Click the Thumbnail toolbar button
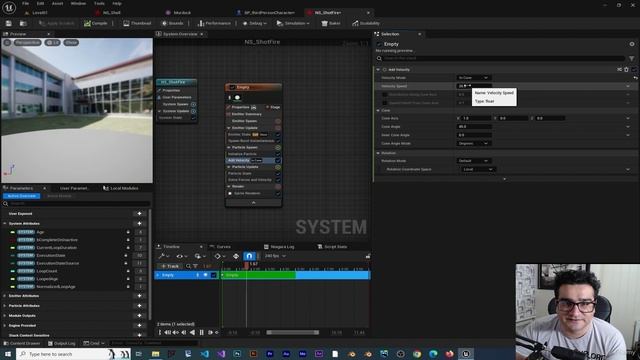 coord(137,23)
